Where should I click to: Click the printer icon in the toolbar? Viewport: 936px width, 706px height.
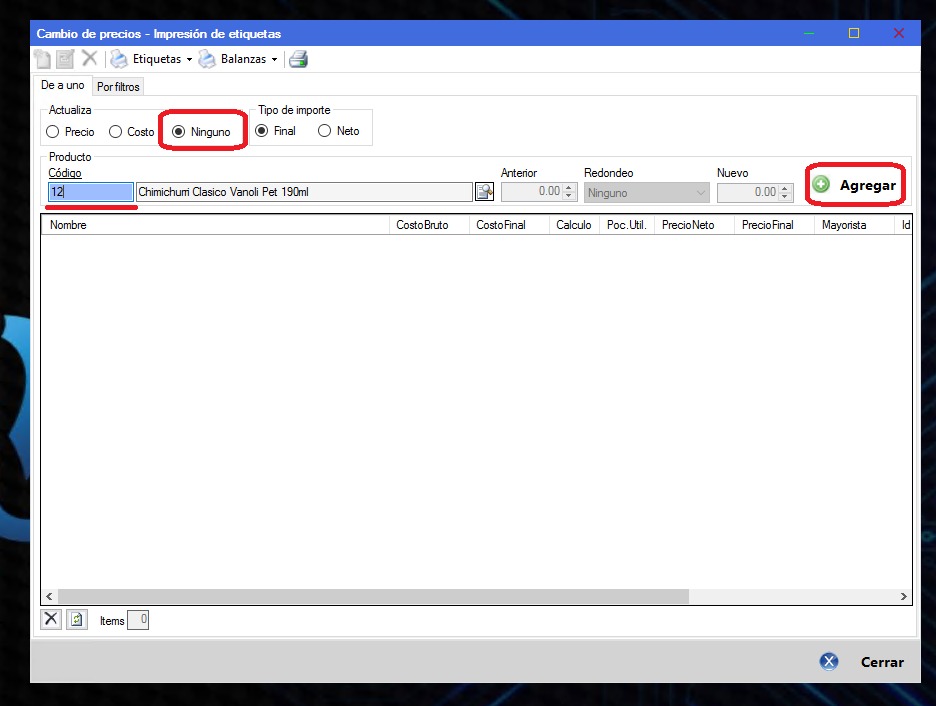click(x=298, y=59)
